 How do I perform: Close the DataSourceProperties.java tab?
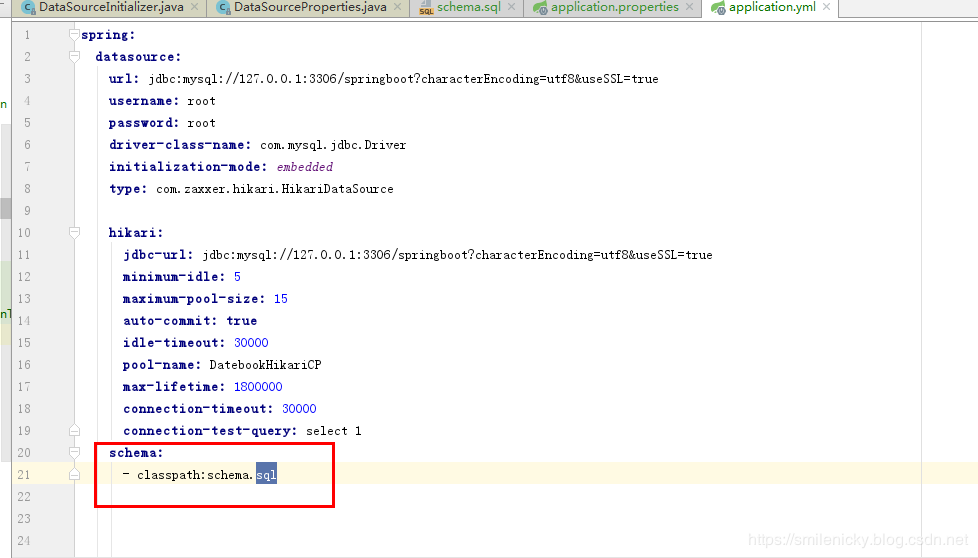pyautogui.click(x=397, y=7)
